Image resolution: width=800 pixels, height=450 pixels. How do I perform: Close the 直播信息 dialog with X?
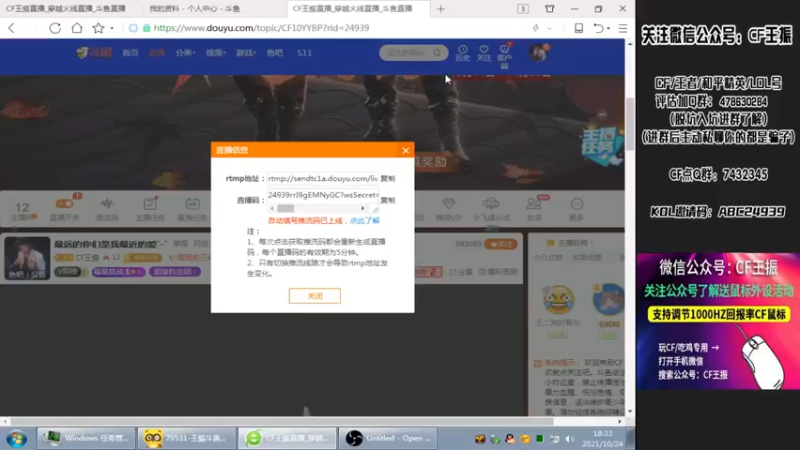point(406,150)
